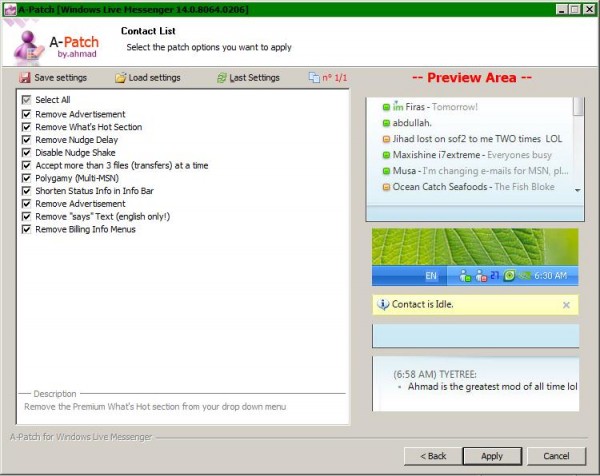The height and width of the screenshot is (476, 600).
Task: Click the info icon in Contact is Idle bar
Action: click(x=383, y=305)
